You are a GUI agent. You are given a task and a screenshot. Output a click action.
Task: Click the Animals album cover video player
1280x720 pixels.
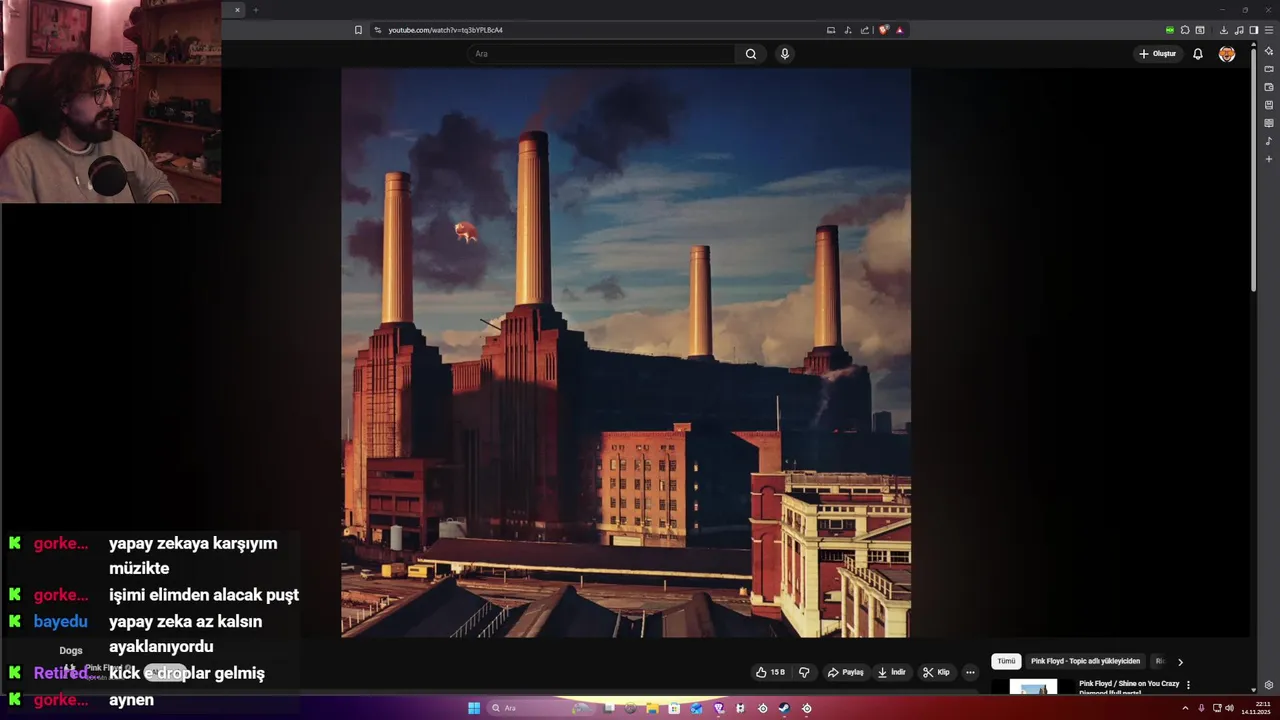click(x=626, y=352)
